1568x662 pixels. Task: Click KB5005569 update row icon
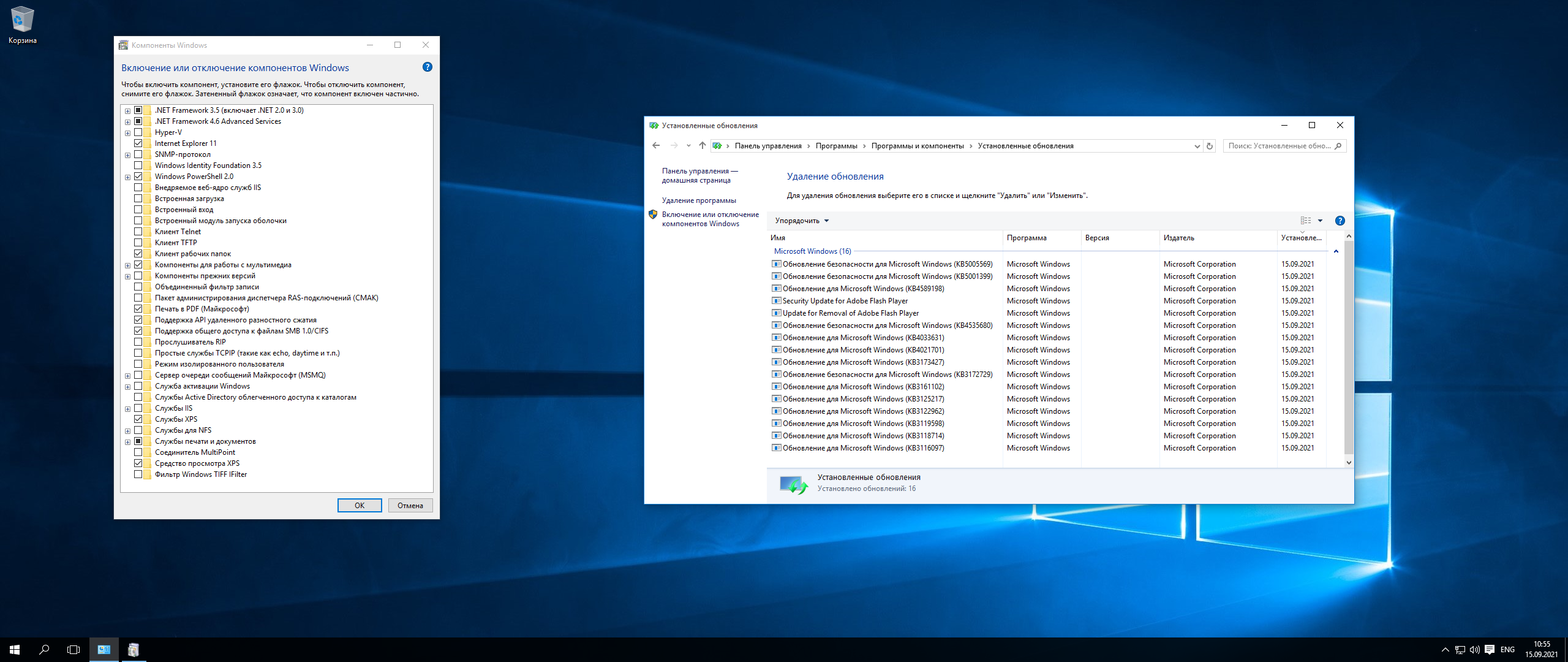coord(776,264)
